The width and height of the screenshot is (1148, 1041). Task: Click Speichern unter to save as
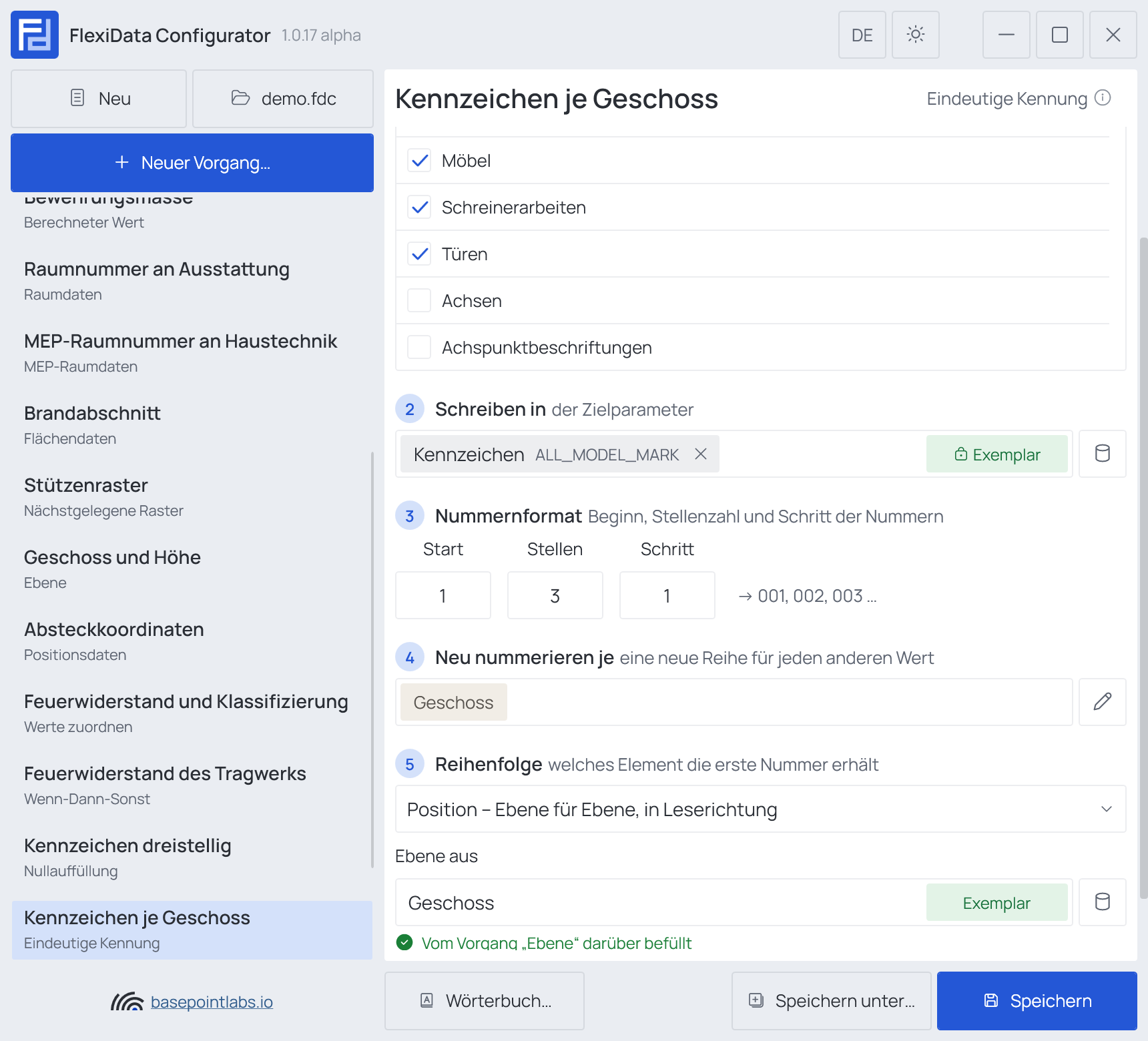[x=832, y=1001]
